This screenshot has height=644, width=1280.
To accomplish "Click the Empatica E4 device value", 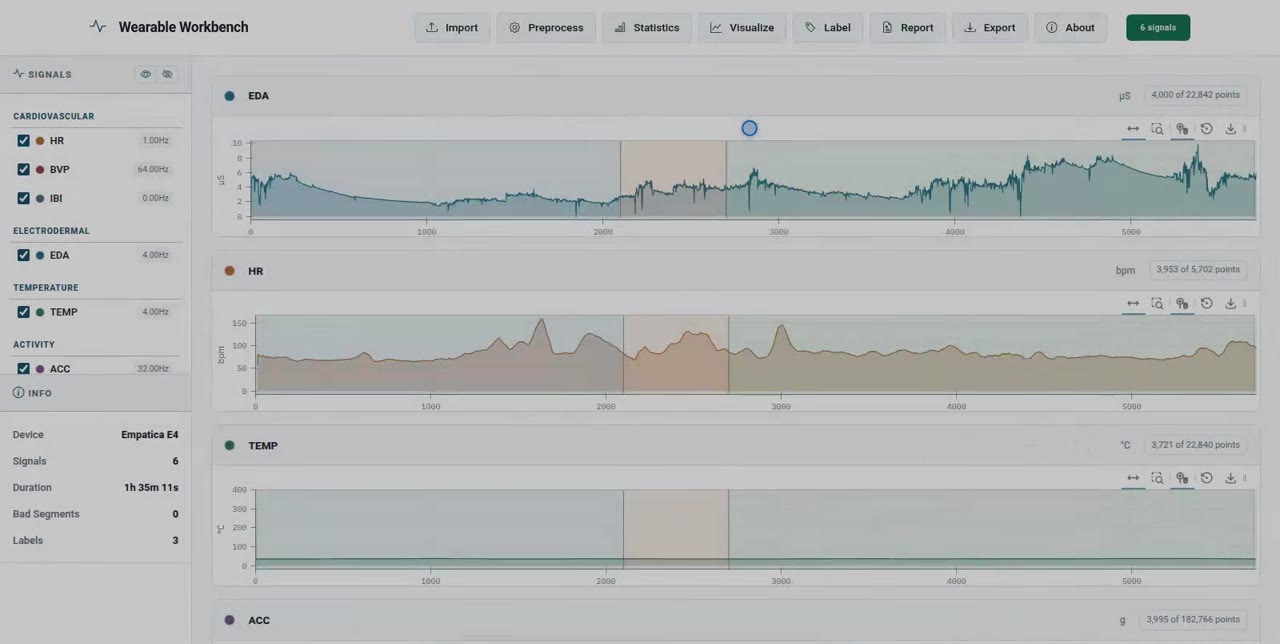I will [x=150, y=435].
